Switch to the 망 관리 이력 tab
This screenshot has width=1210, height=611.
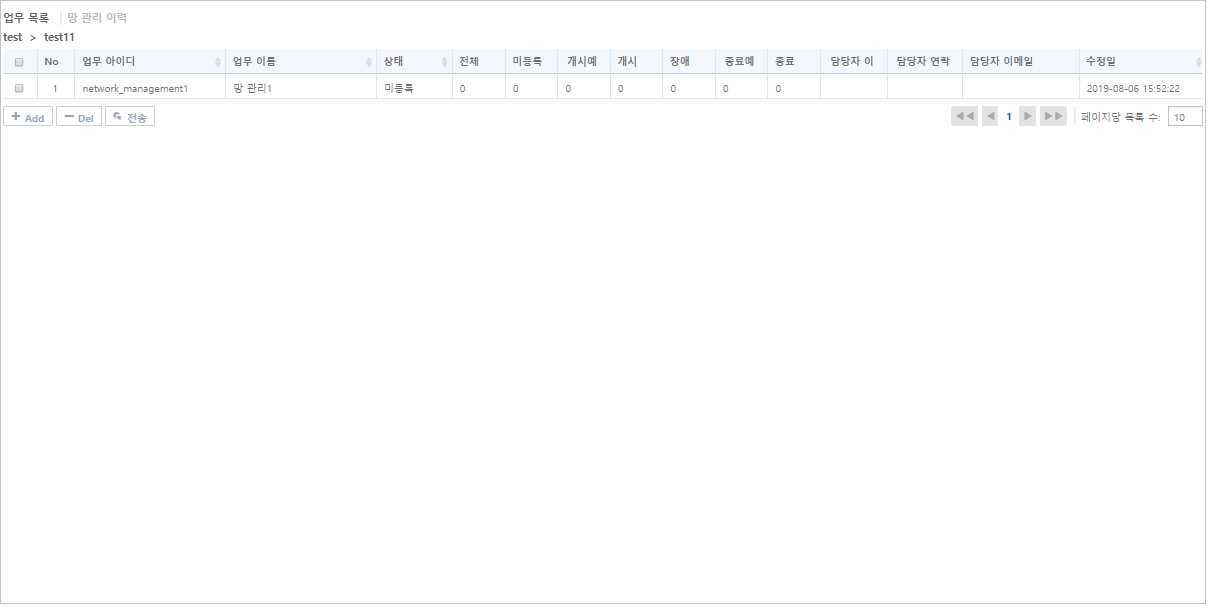coord(98,16)
